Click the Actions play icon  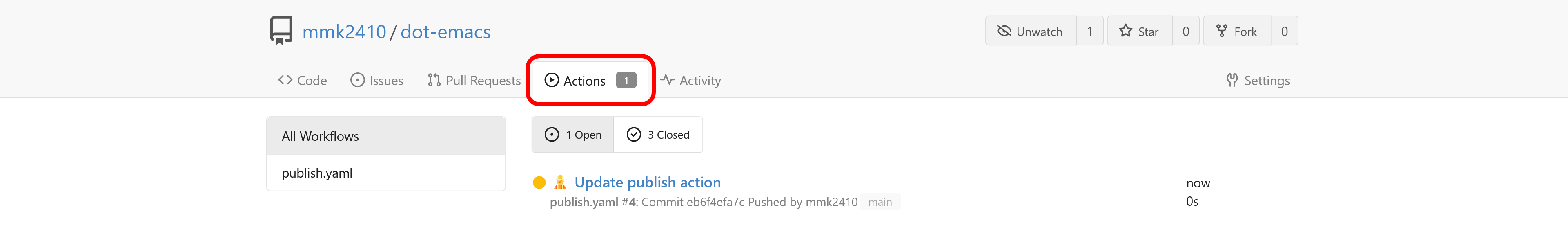tap(552, 80)
